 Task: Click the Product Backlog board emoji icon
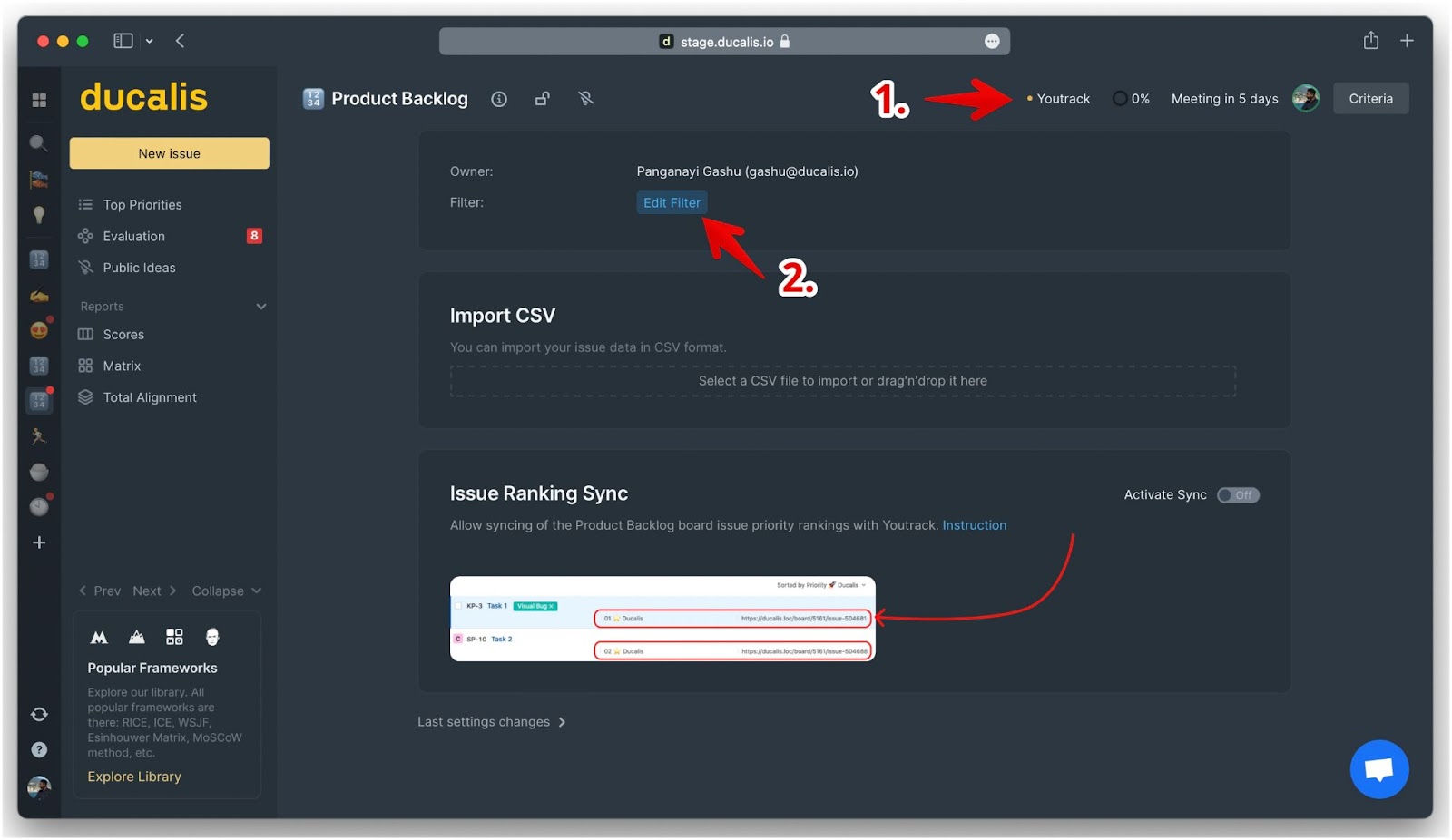tap(313, 98)
